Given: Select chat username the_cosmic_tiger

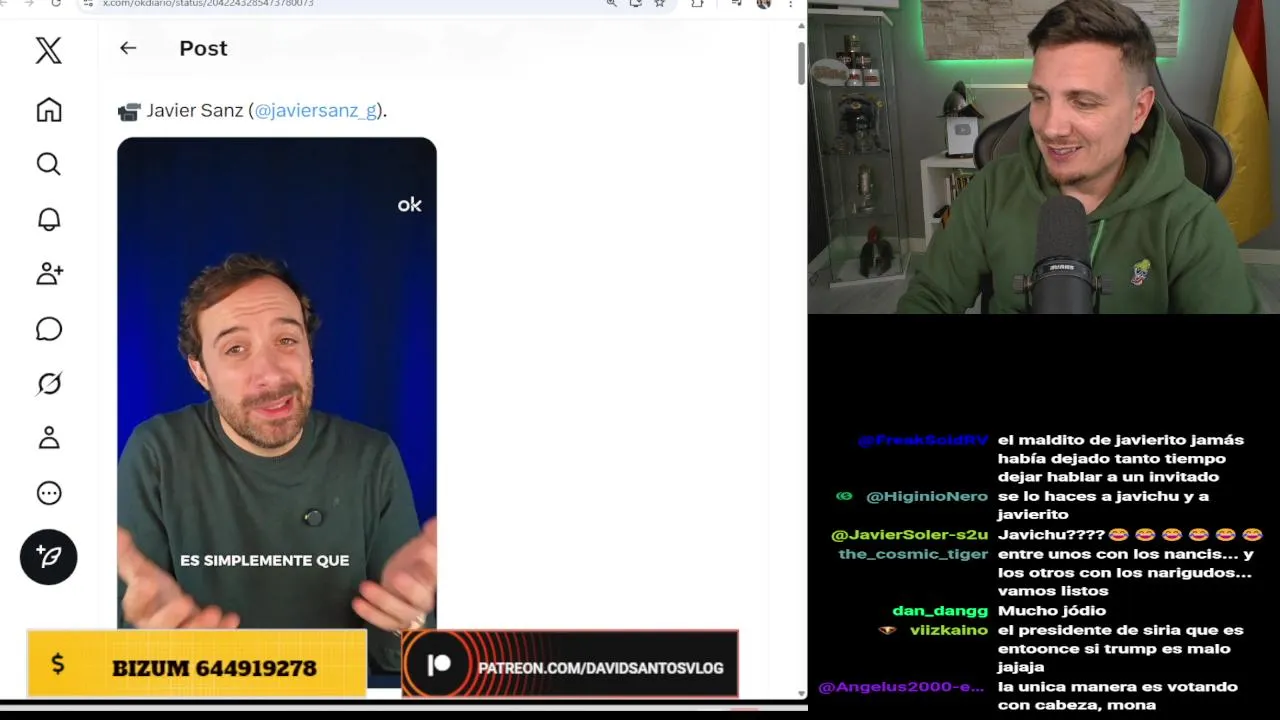Looking at the screenshot, I should pos(913,554).
